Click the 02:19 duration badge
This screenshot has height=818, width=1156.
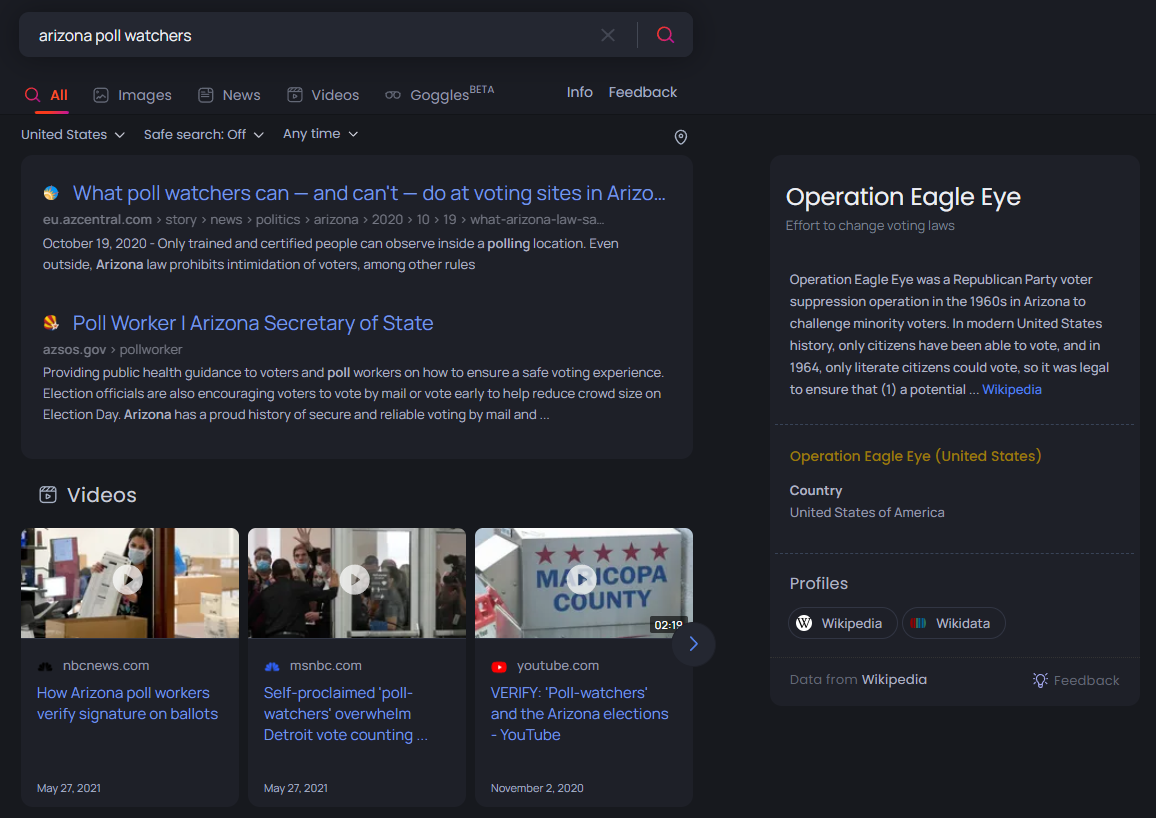coord(668,624)
